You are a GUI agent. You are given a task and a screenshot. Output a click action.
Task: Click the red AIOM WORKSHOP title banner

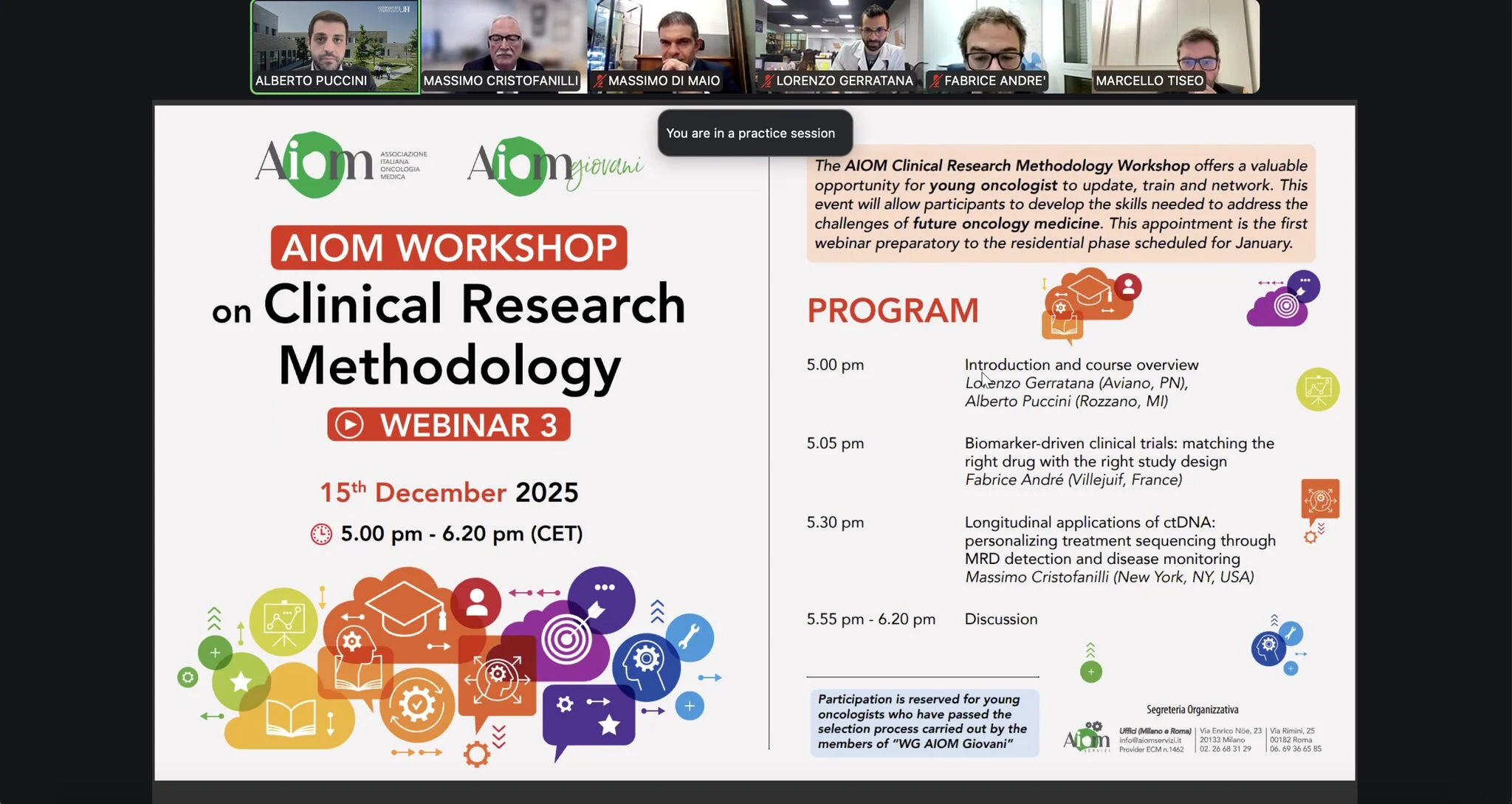point(449,248)
